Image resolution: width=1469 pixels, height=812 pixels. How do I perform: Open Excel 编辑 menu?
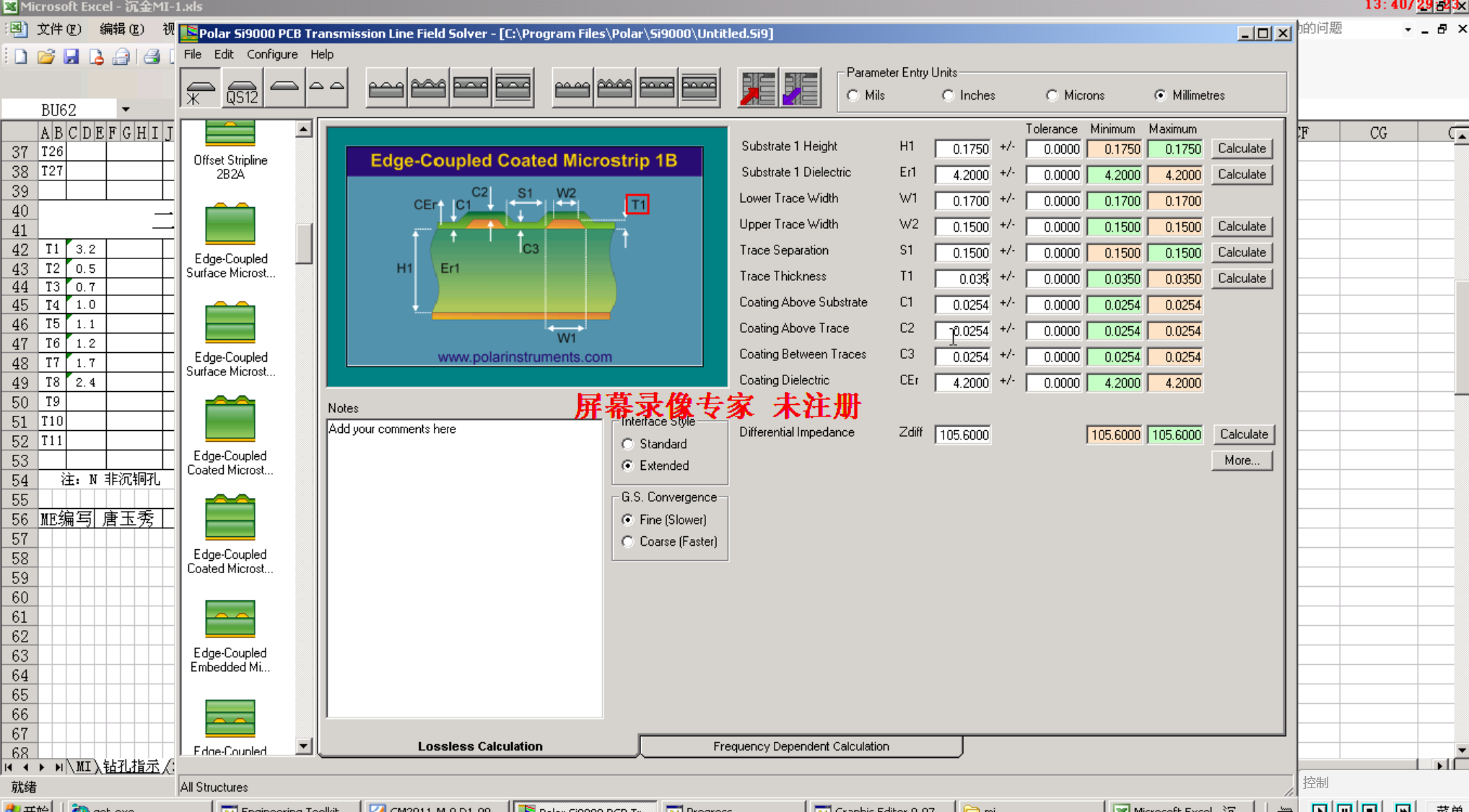point(121,29)
